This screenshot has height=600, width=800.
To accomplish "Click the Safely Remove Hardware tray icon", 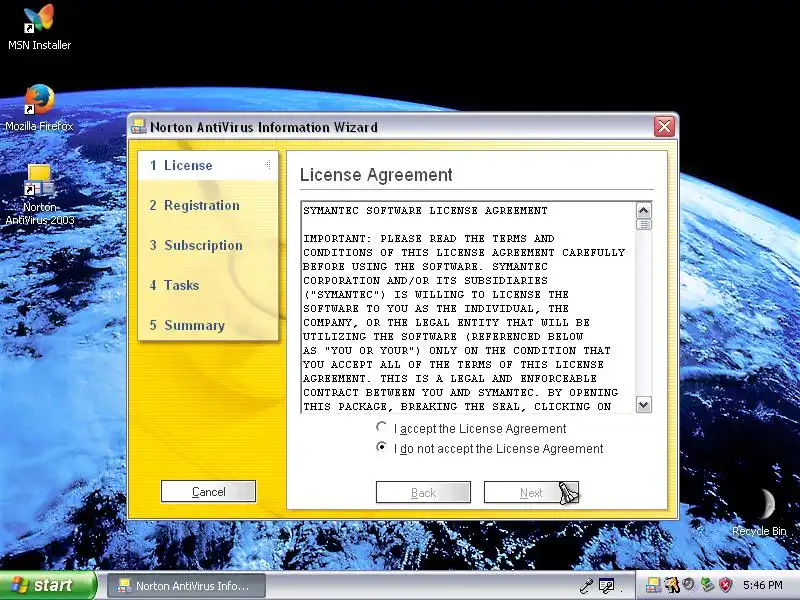I will (707, 585).
